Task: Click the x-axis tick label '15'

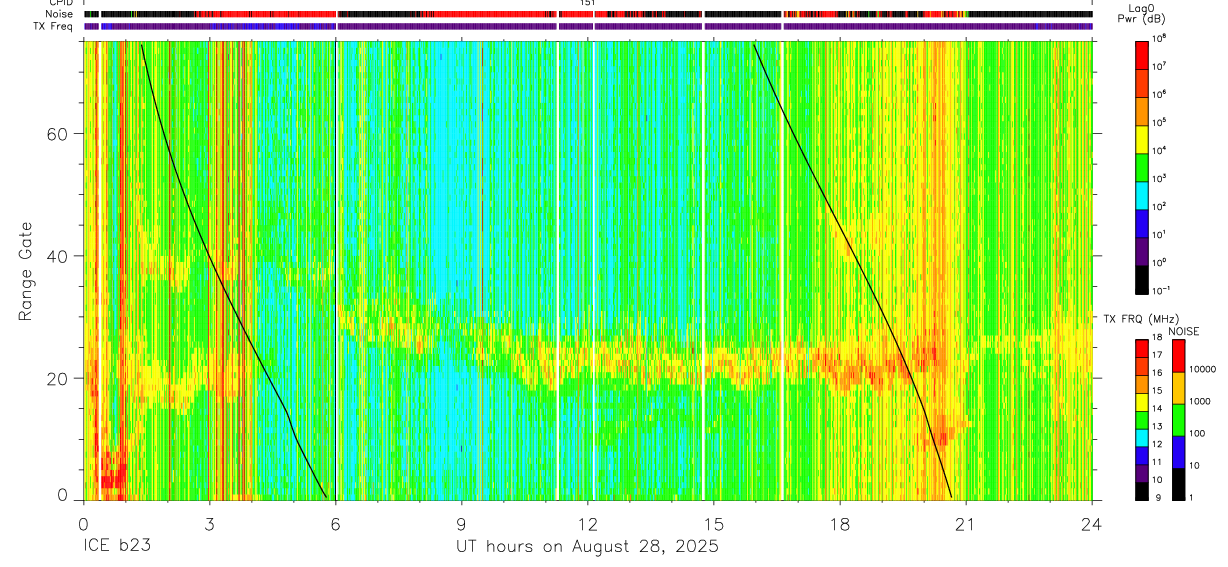Action: (714, 523)
